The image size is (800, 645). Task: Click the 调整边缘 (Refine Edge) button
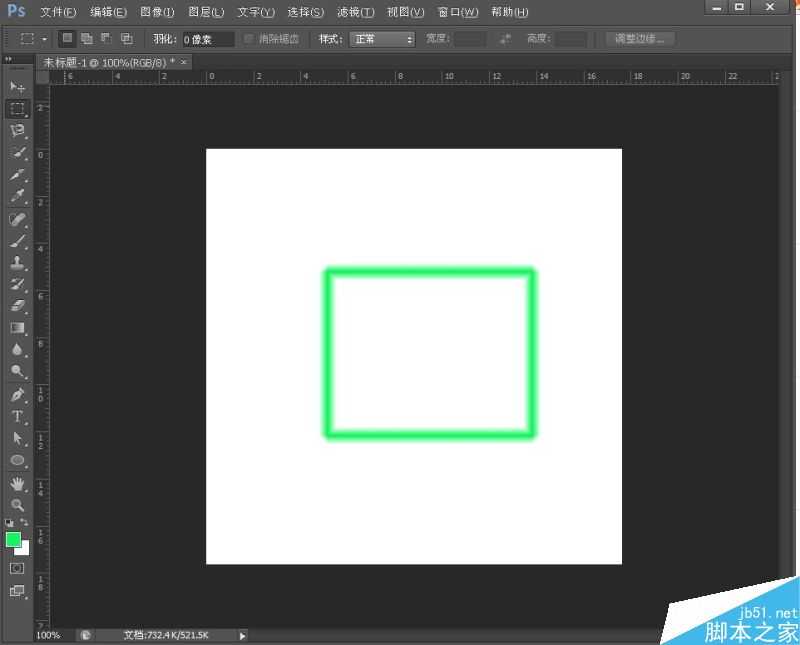[x=641, y=39]
